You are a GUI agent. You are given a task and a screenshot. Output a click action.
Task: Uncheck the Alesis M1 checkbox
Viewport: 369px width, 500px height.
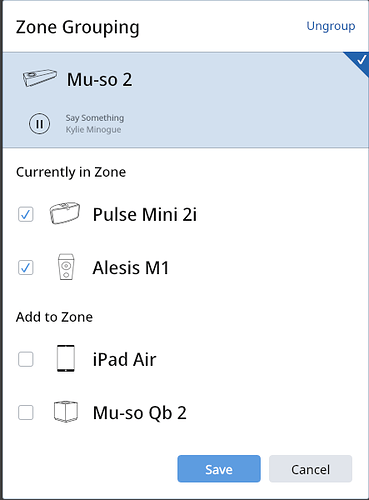point(26,268)
